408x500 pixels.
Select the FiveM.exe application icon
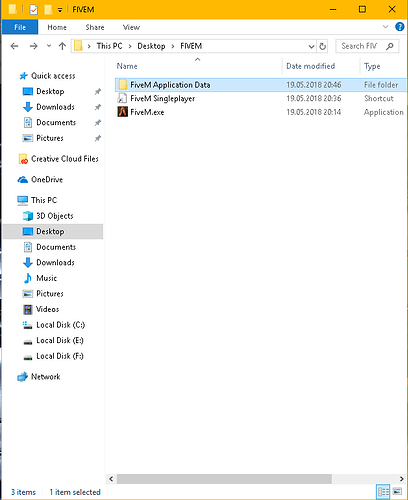pyautogui.click(x=122, y=112)
